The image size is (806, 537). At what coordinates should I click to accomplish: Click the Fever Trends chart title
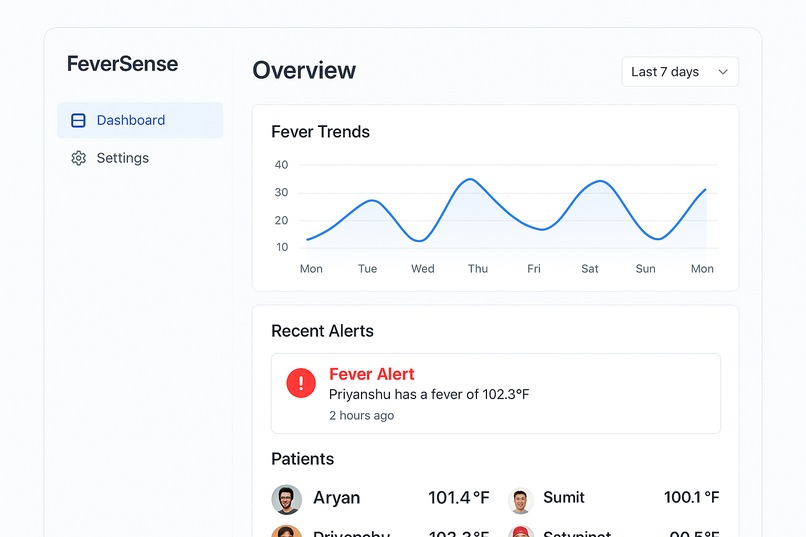tap(320, 132)
